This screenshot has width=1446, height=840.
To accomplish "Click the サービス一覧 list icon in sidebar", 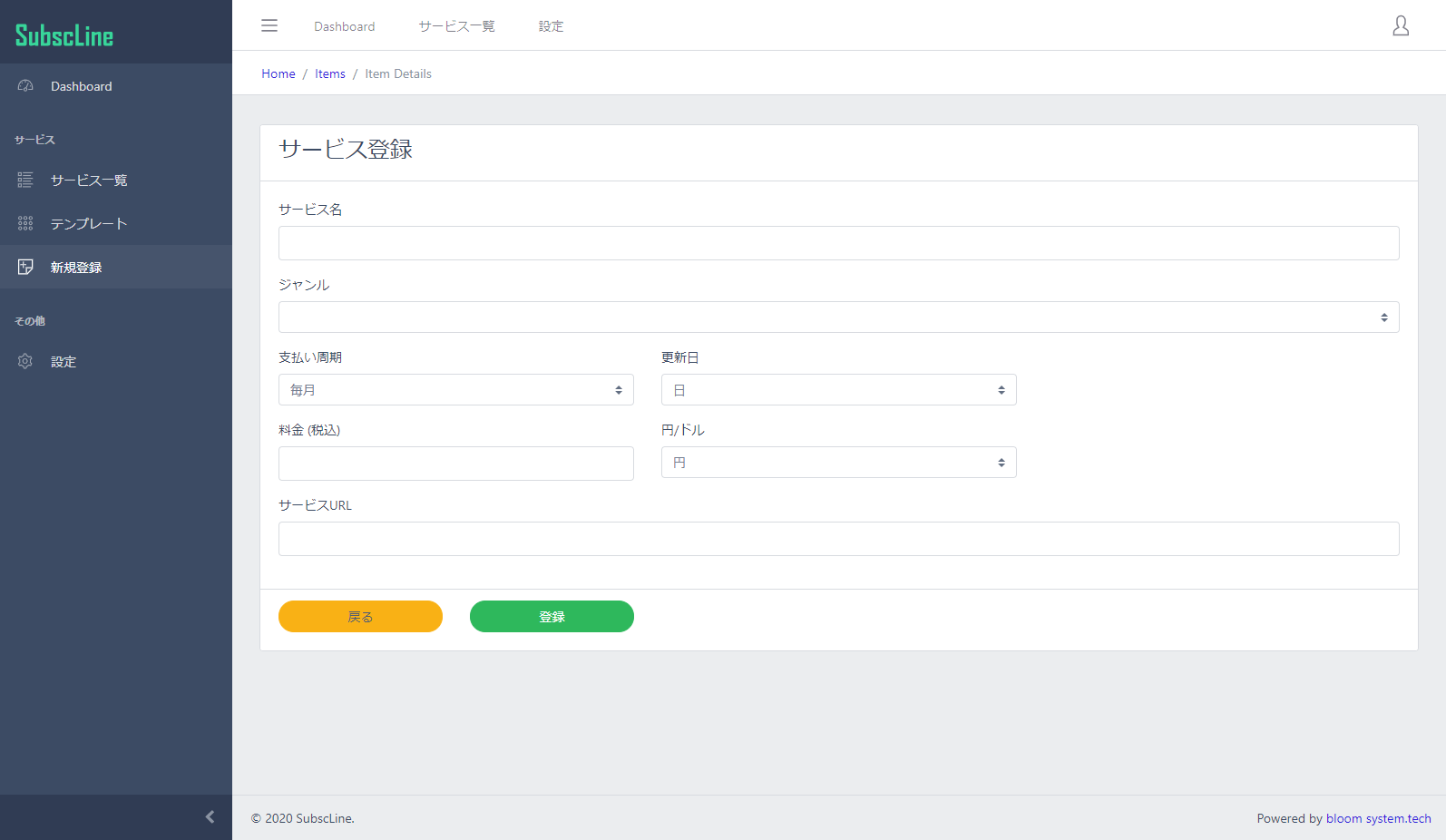I will pos(25,181).
